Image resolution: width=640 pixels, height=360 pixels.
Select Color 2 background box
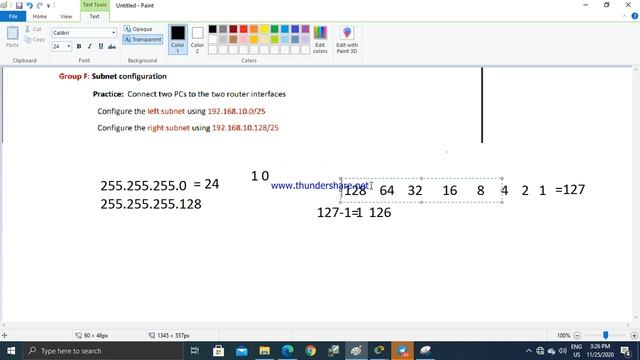pos(197,39)
